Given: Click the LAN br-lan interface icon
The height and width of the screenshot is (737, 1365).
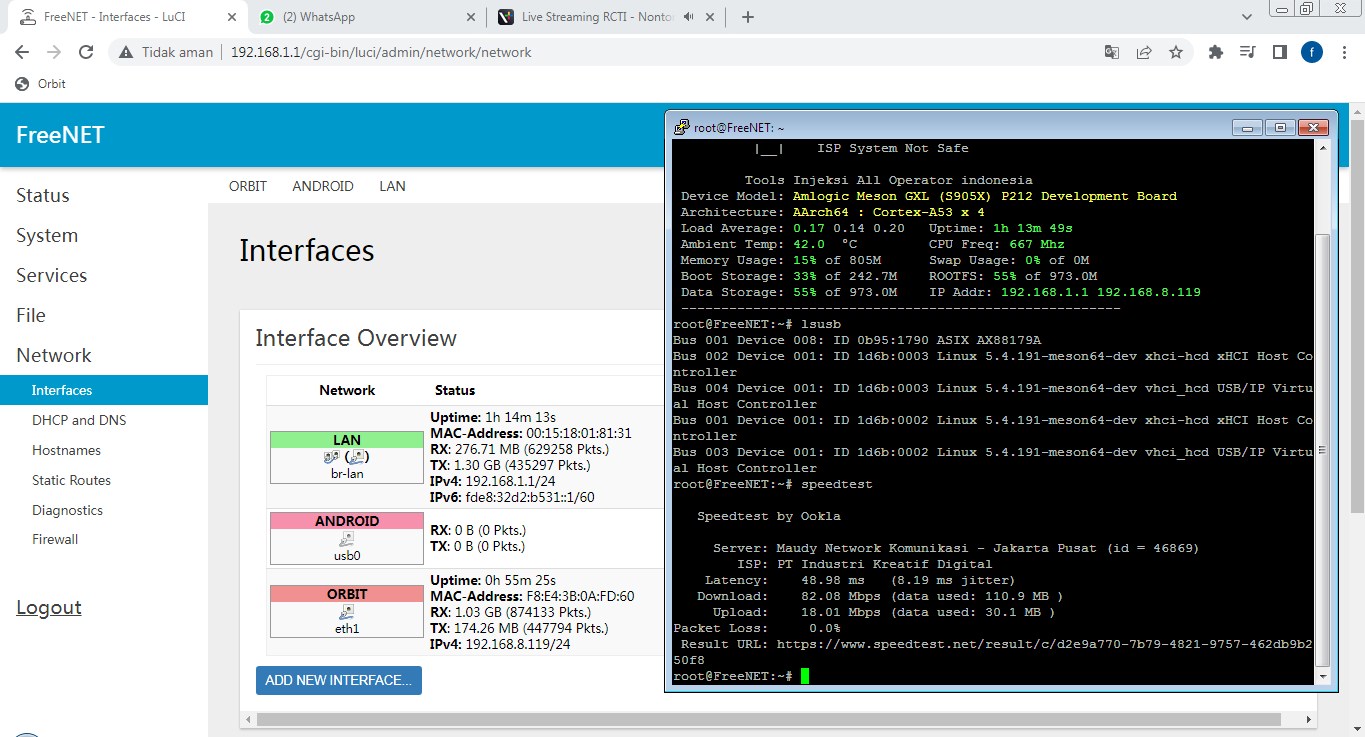Looking at the screenshot, I should (x=347, y=457).
